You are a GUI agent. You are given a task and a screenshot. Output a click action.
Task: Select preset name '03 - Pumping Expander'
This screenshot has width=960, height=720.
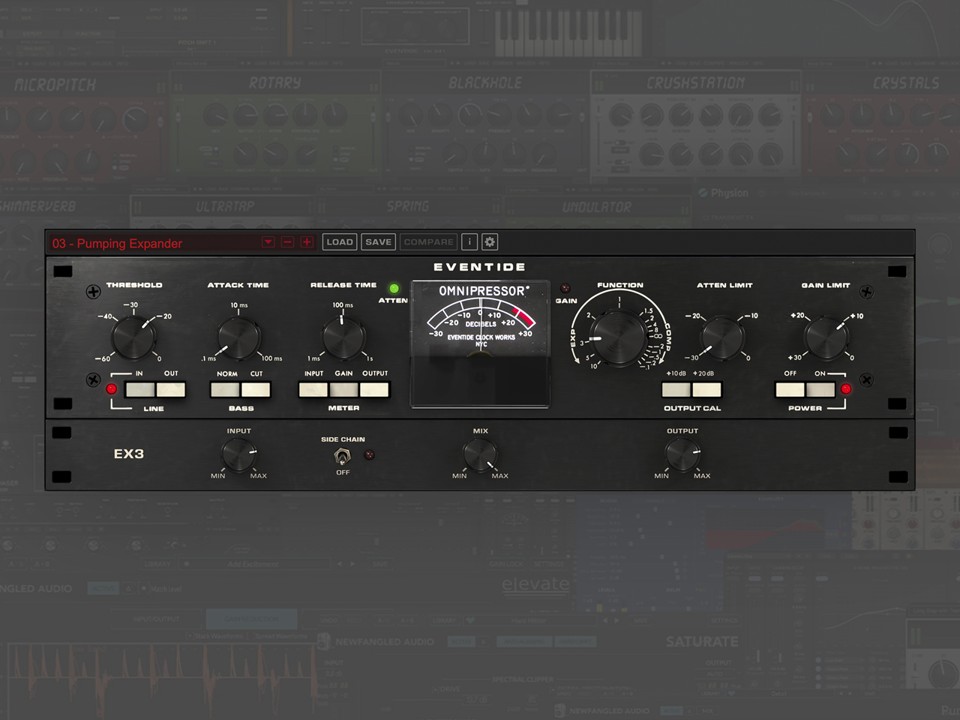117,243
